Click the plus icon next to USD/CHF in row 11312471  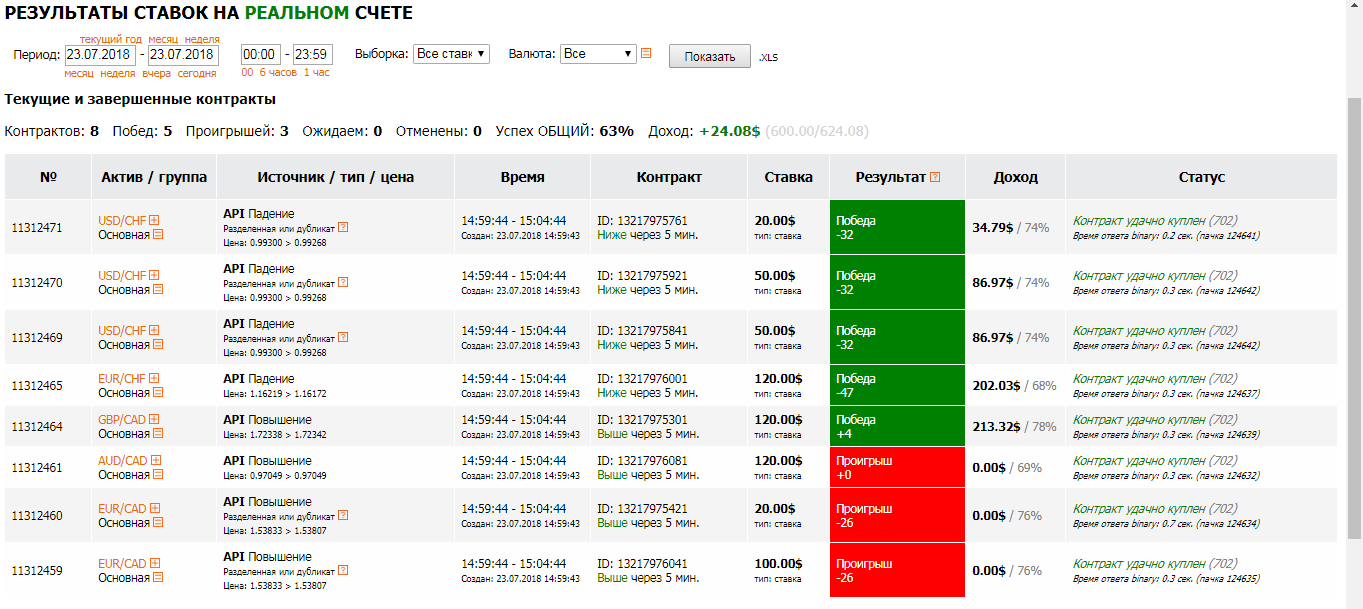click(155, 220)
